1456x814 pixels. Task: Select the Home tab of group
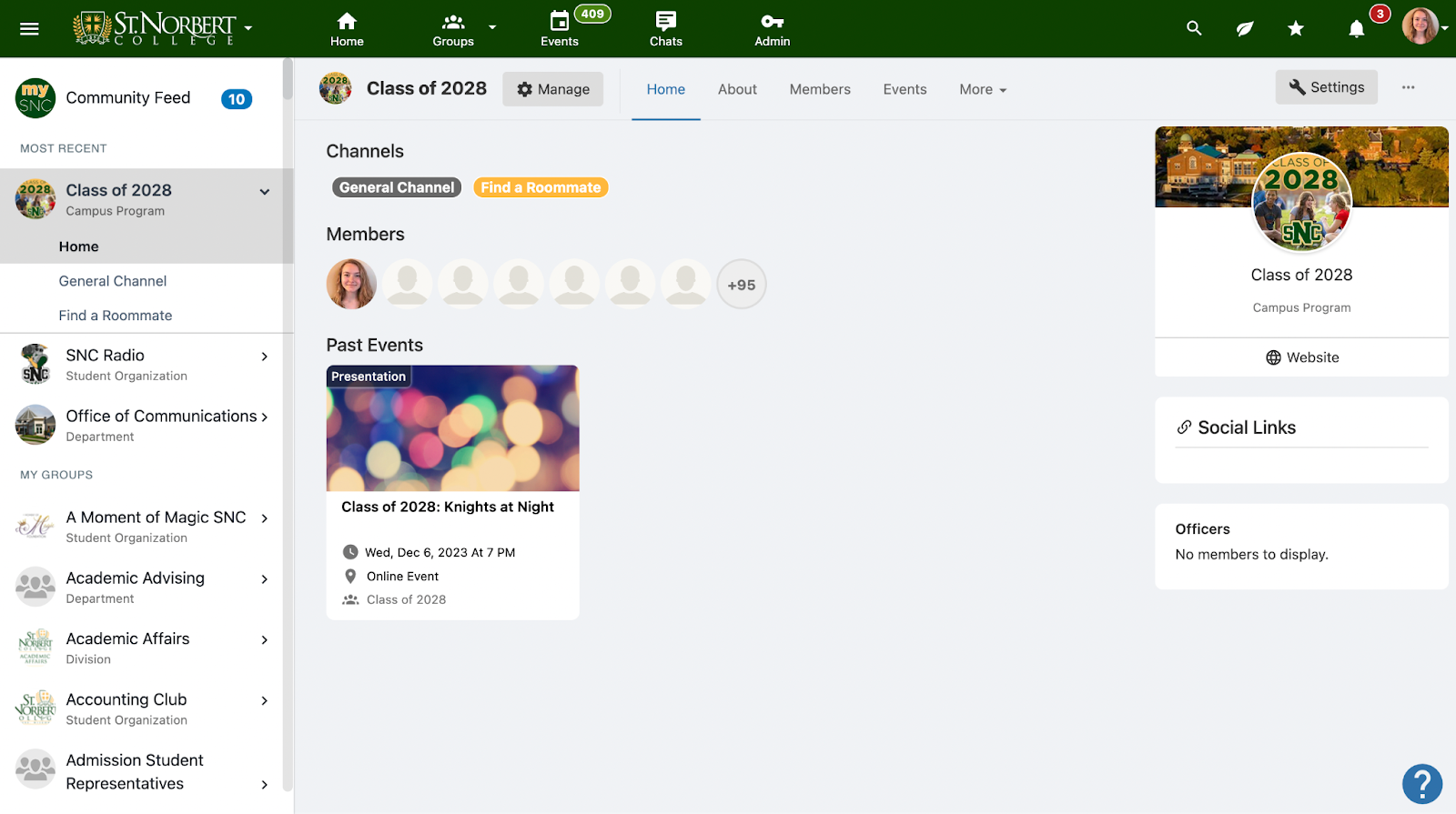click(666, 89)
